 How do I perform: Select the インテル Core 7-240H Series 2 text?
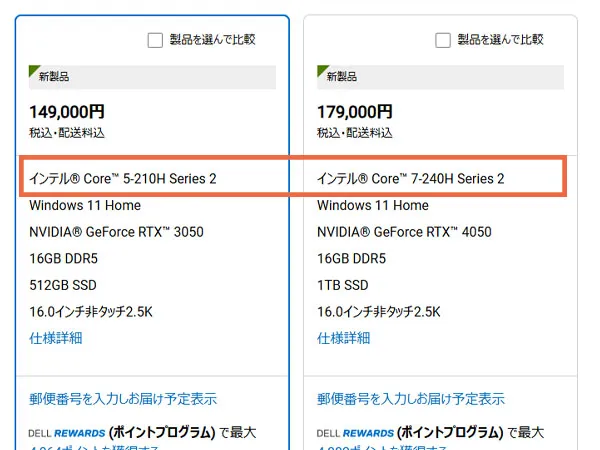(x=411, y=179)
